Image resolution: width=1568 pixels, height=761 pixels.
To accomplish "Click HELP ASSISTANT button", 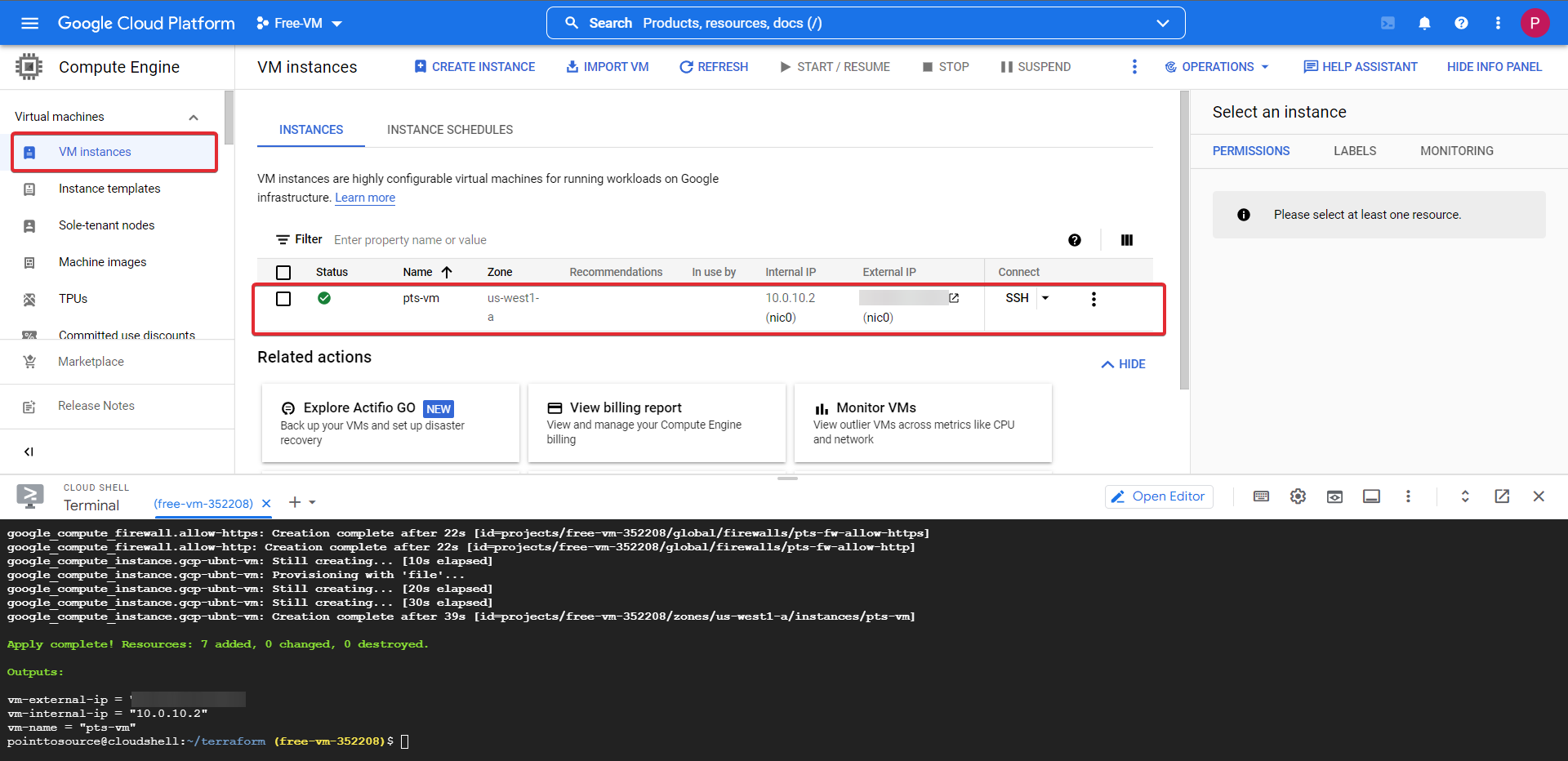I will click(1361, 67).
